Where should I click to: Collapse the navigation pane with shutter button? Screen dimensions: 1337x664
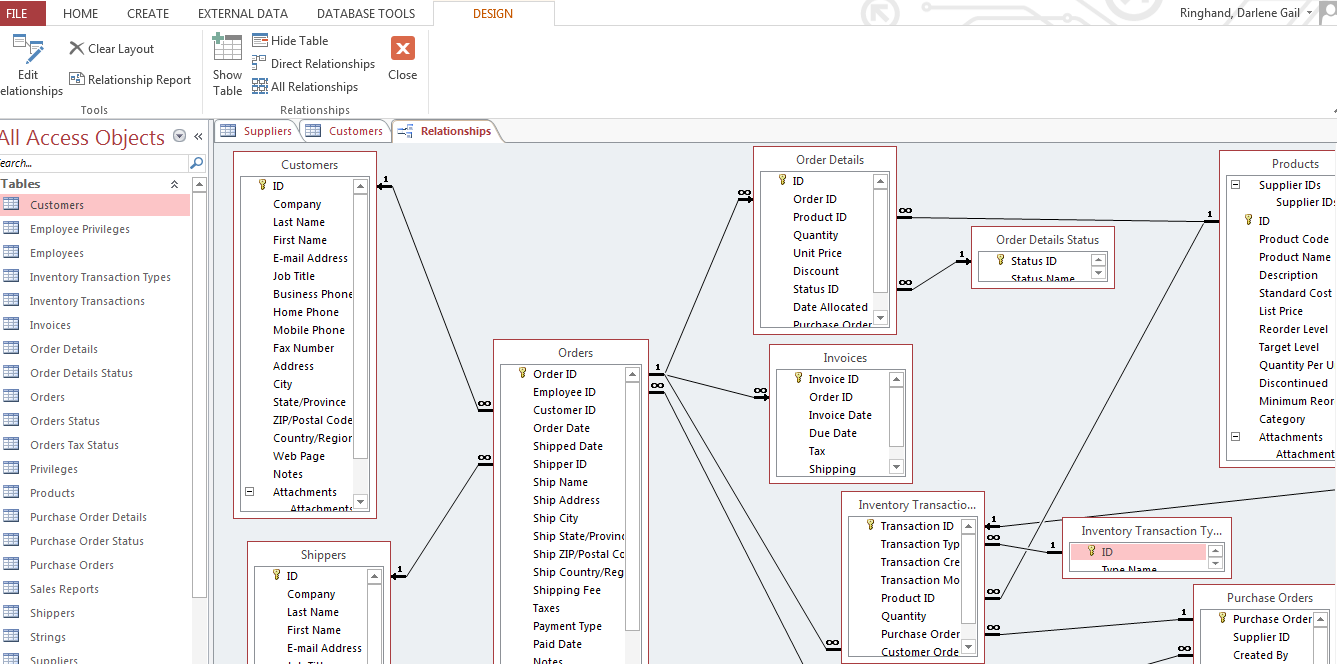198,137
